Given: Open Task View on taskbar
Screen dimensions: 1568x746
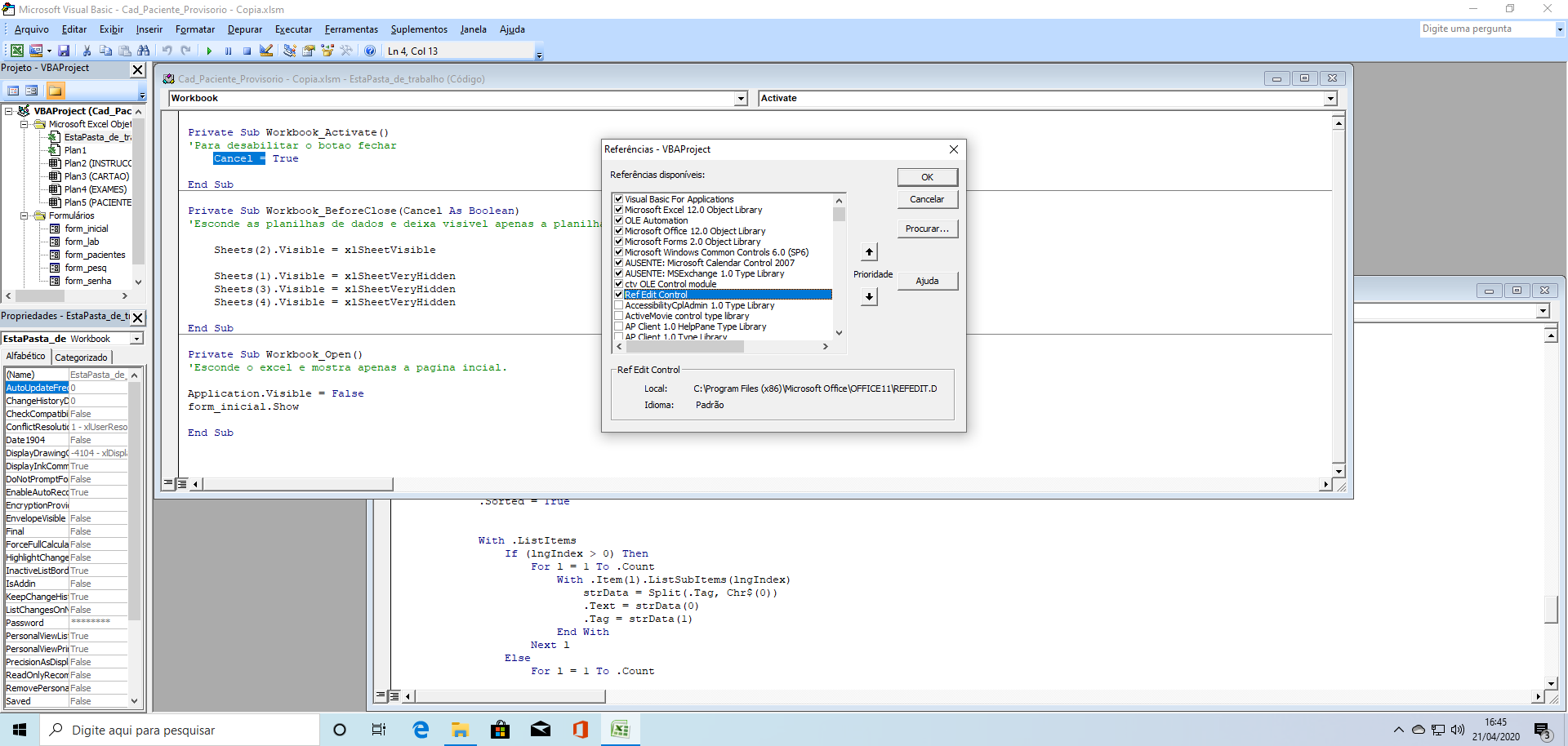Looking at the screenshot, I should pos(379,730).
